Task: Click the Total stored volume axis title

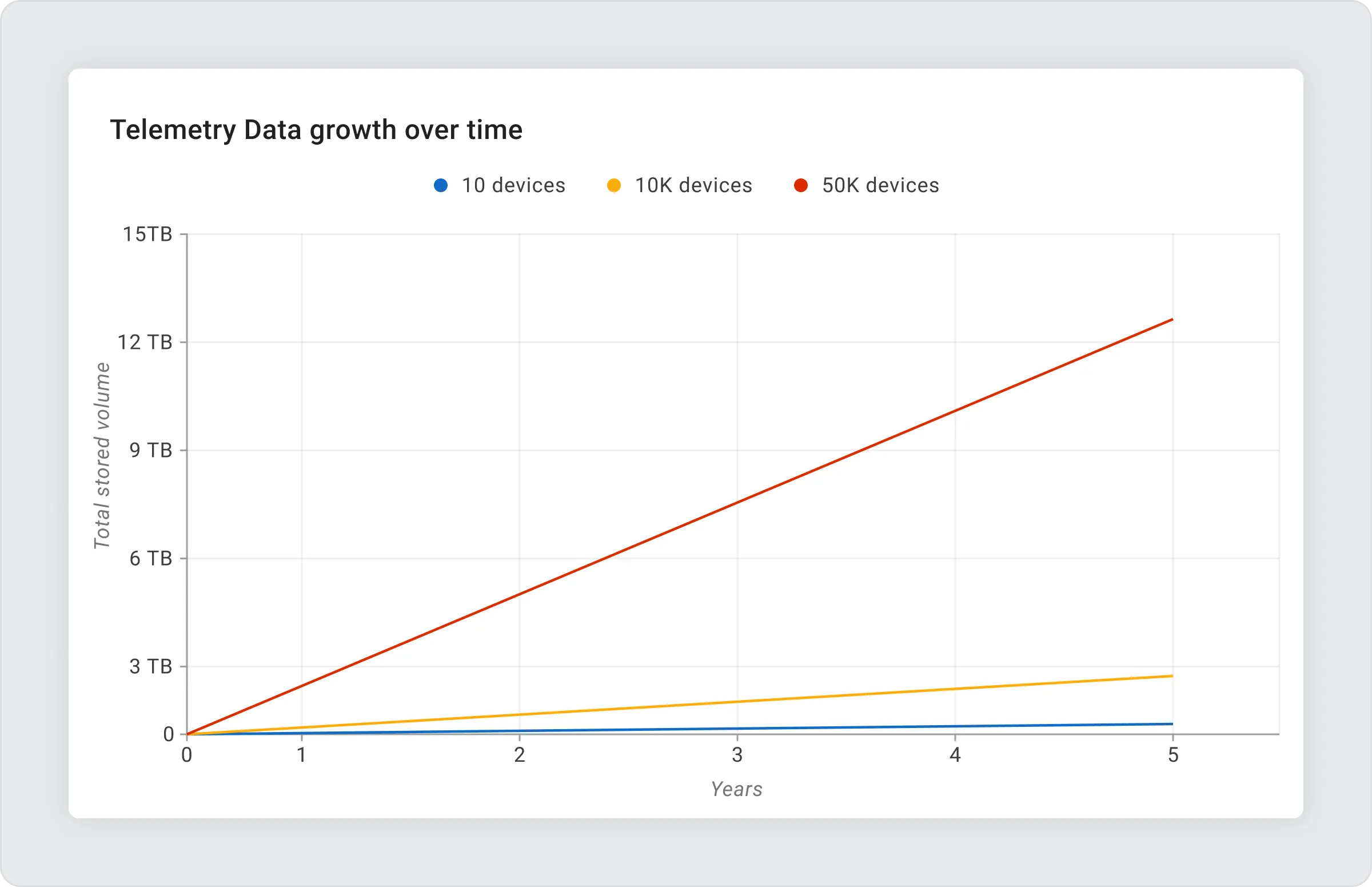Action: [102, 456]
